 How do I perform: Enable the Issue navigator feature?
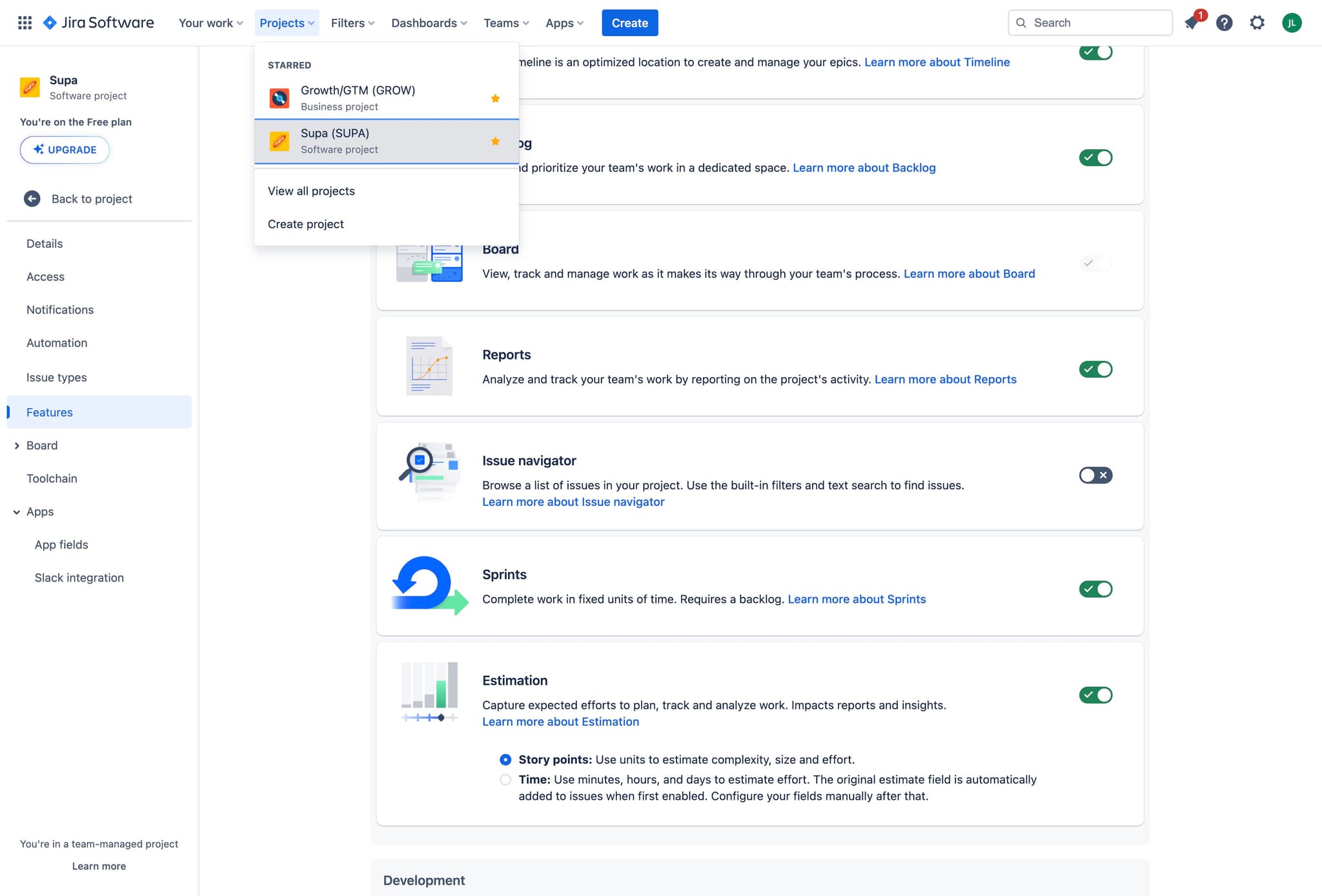tap(1095, 475)
